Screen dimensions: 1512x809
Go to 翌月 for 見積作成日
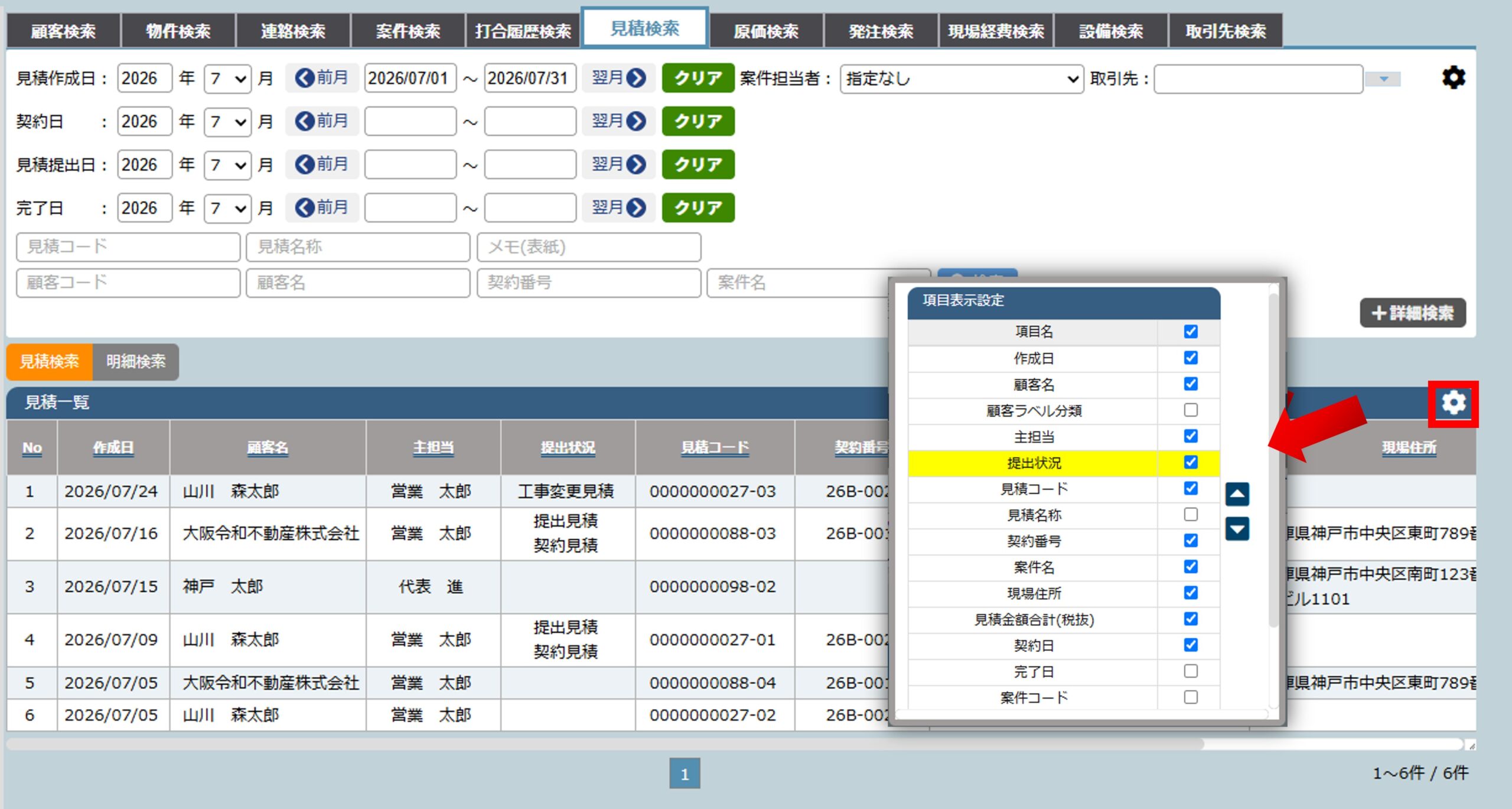pyautogui.click(x=618, y=78)
